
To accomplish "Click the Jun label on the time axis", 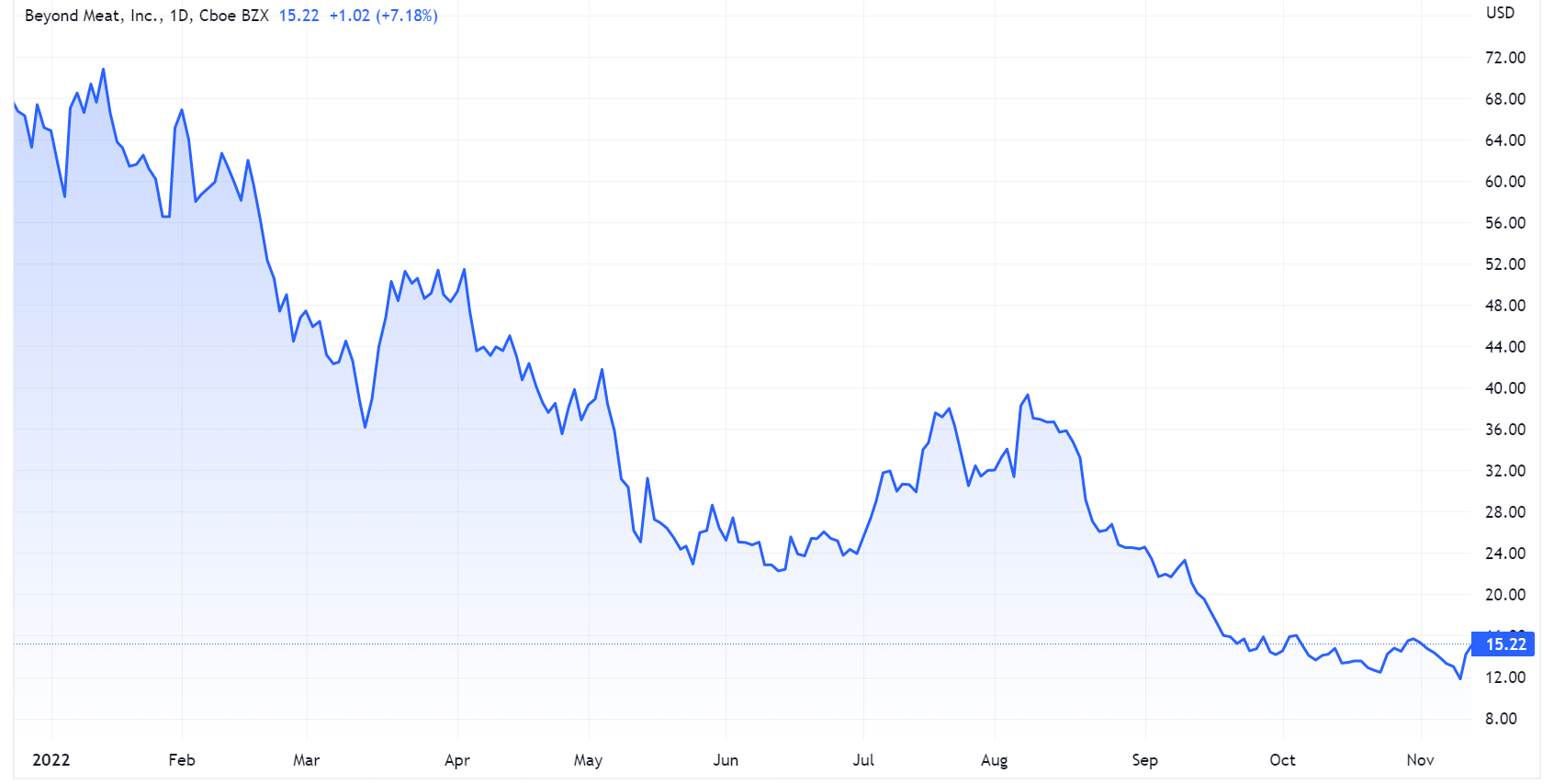I will (x=726, y=760).
